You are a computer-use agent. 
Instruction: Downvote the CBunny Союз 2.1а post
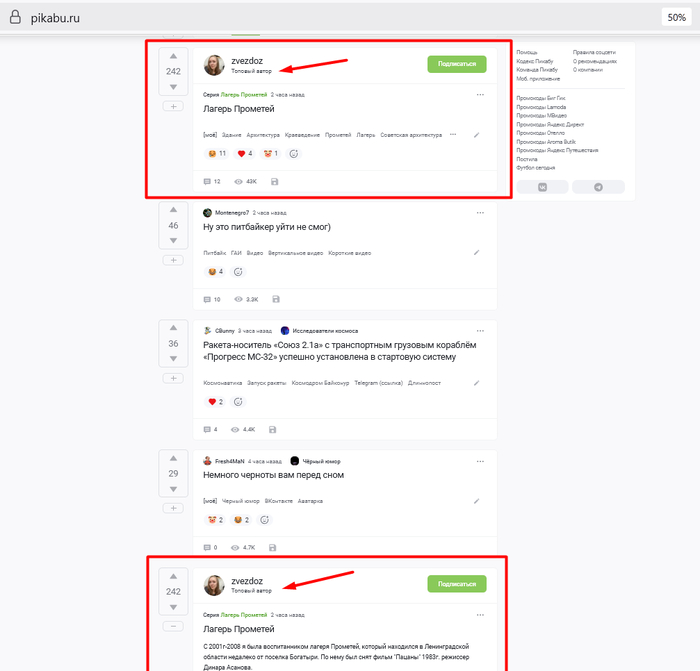click(173, 358)
